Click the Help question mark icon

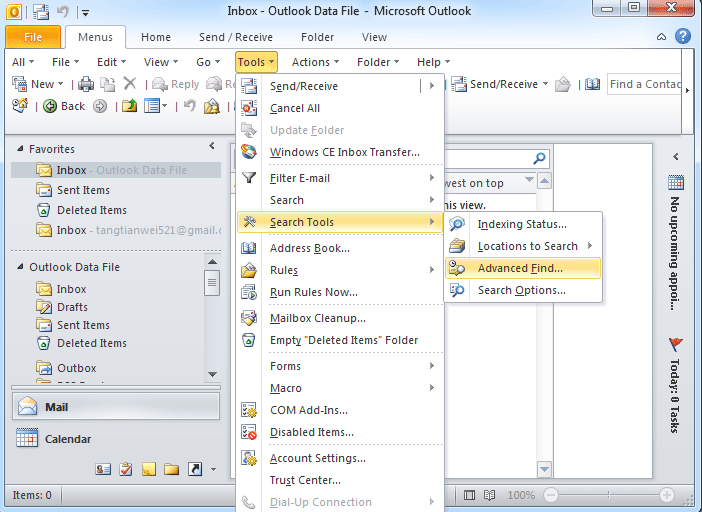pos(683,36)
